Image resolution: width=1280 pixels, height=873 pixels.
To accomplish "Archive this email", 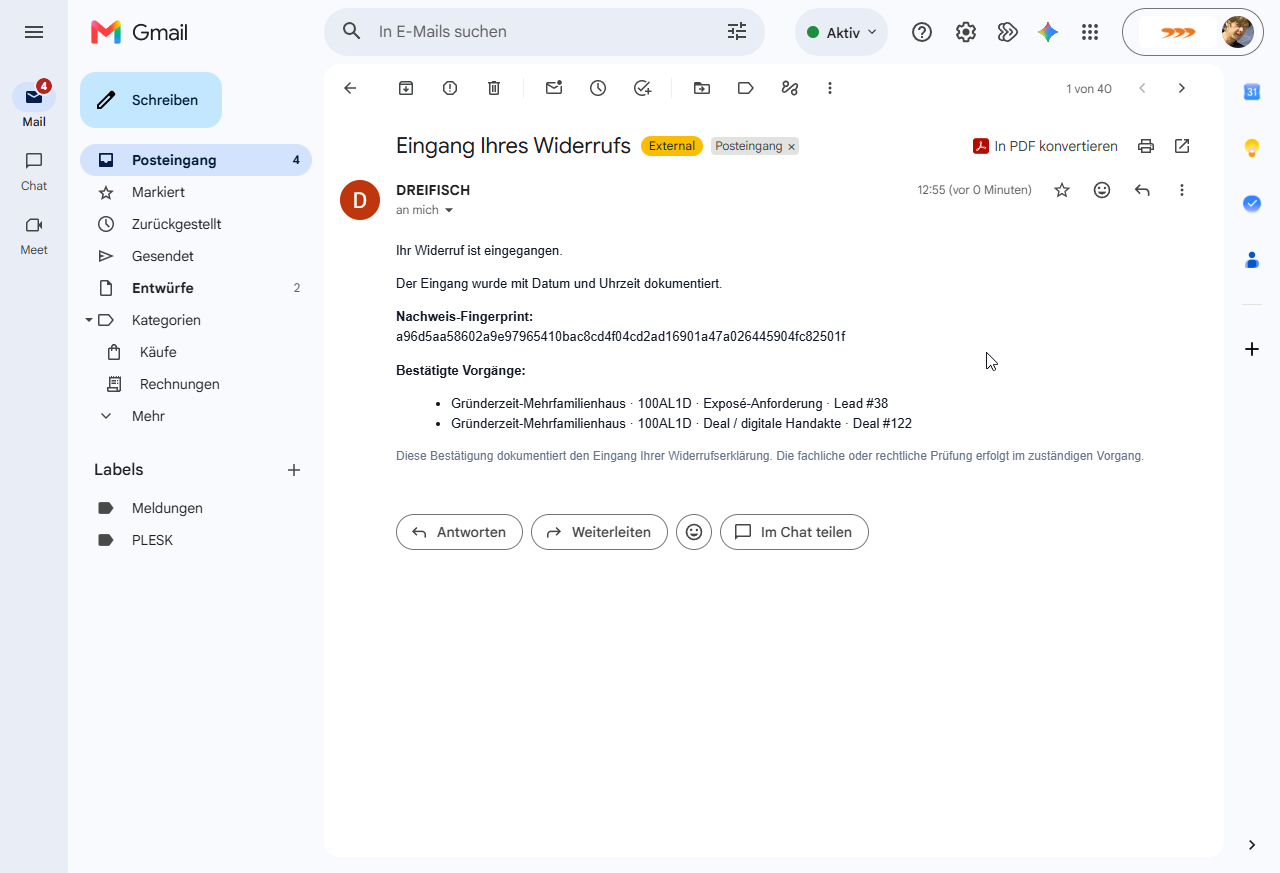I will (406, 88).
